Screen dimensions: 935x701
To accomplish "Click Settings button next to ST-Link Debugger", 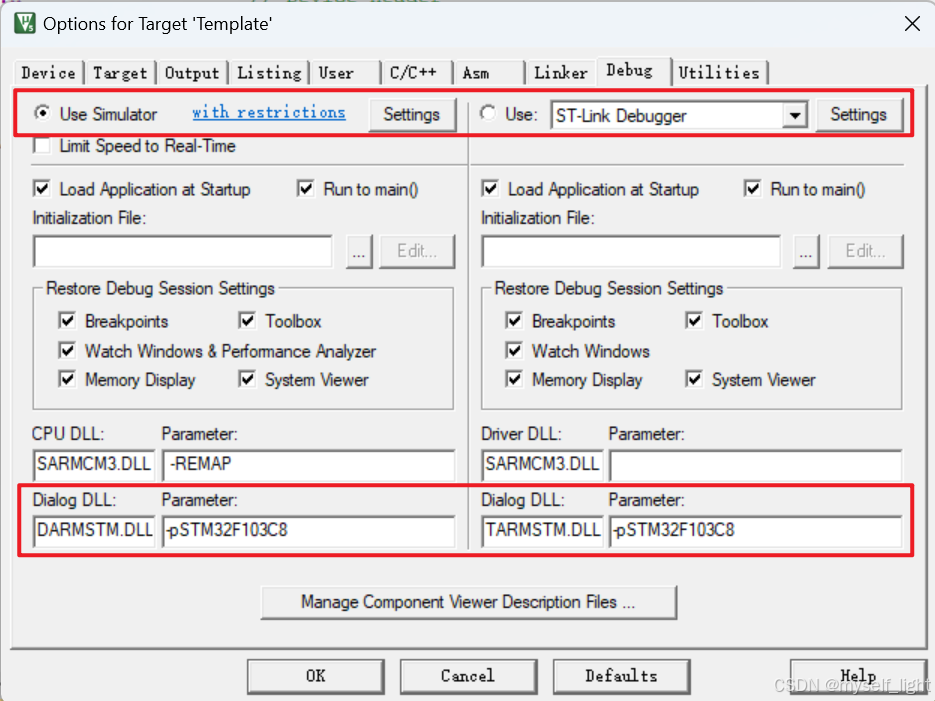I will click(x=858, y=114).
